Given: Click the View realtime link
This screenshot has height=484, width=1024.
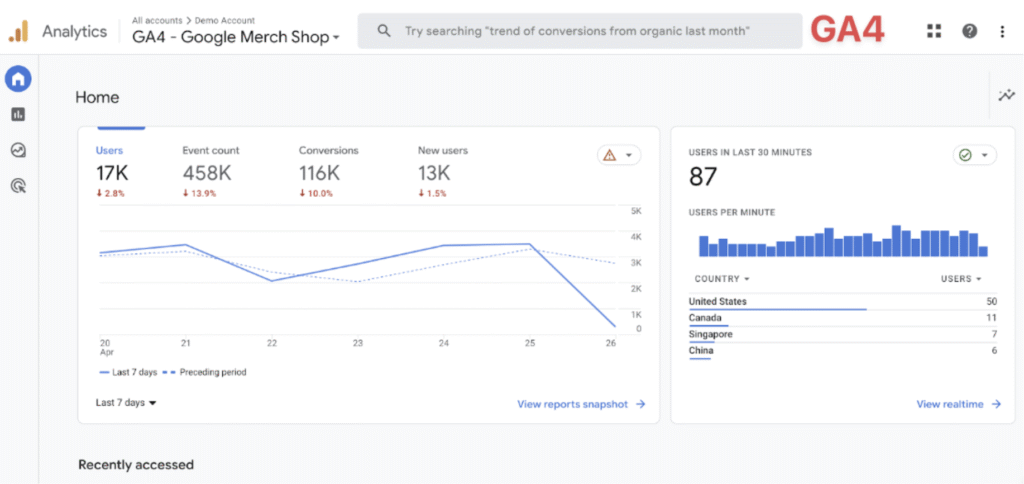Looking at the screenshot, I should point(957,404).
